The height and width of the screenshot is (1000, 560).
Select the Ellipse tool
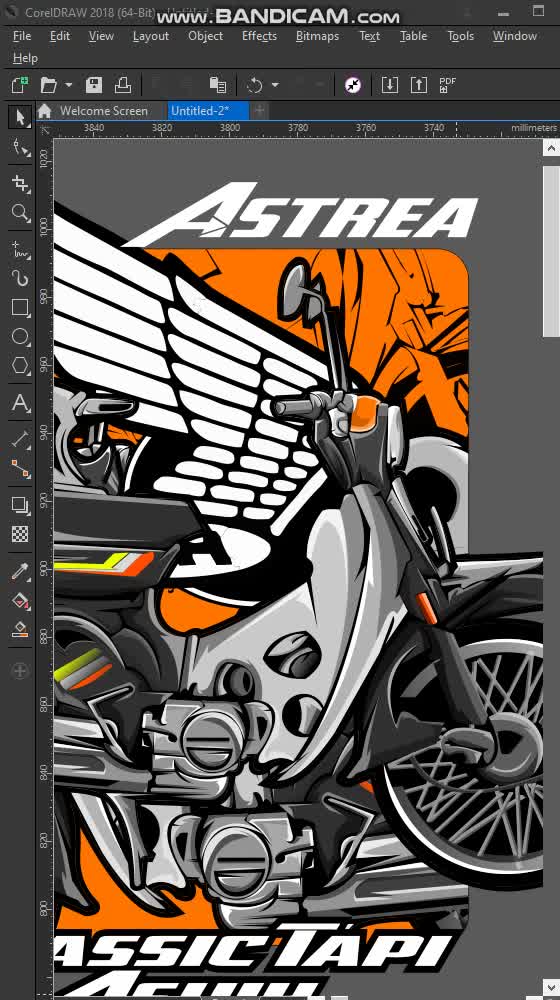coord(20,337)
